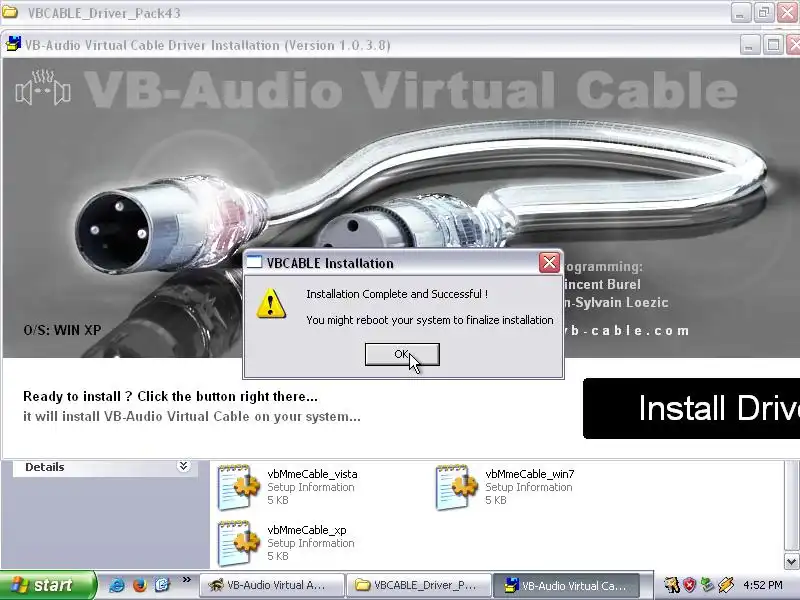This screenshot has width=800, height=600.
Task: Click the VB-Audio speaker logo icon
Action: click(x=43, y=88)
